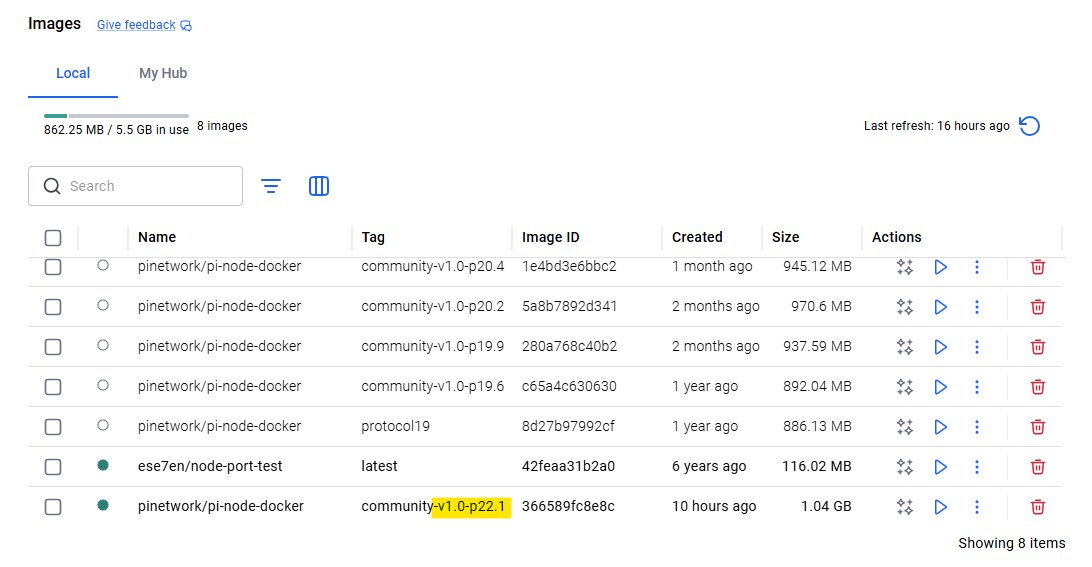Click AI sparkle icon for node-port-test row

pyautogui.click(x=905, y=467)
